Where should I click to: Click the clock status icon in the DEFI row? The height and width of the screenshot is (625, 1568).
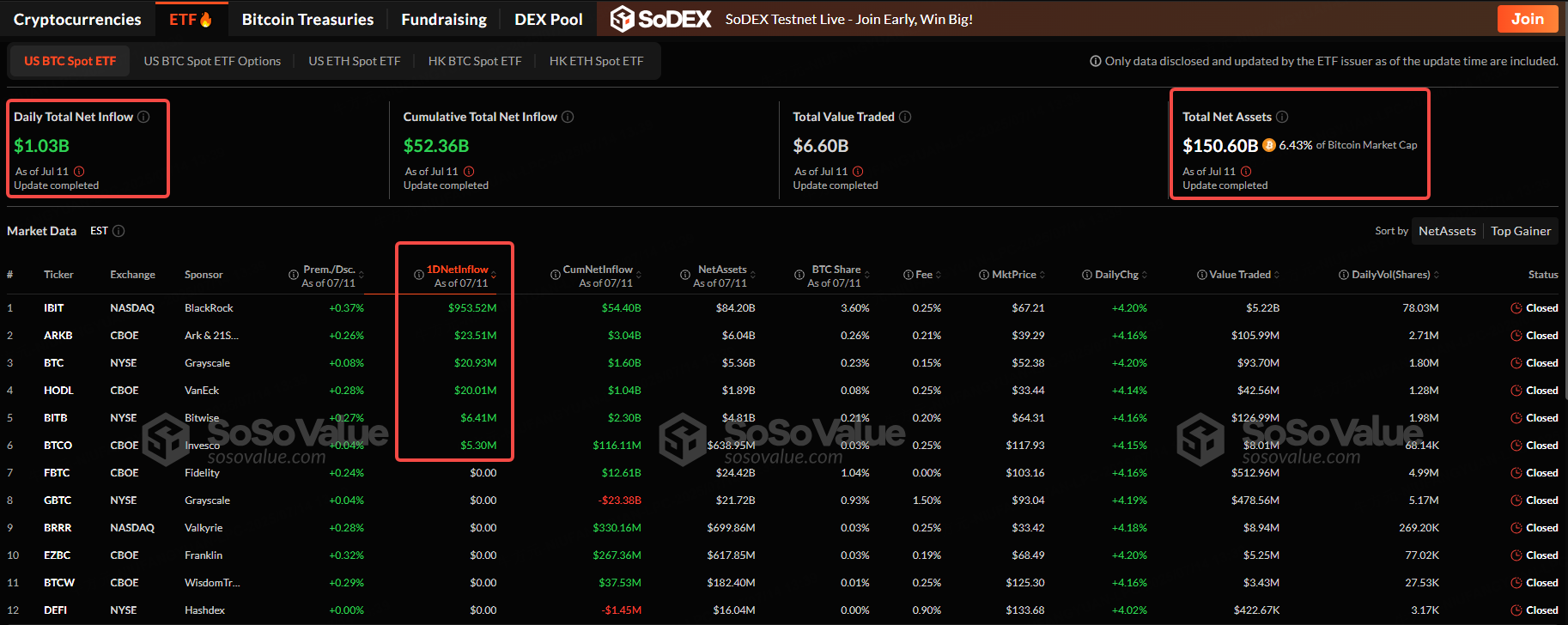1516,610
